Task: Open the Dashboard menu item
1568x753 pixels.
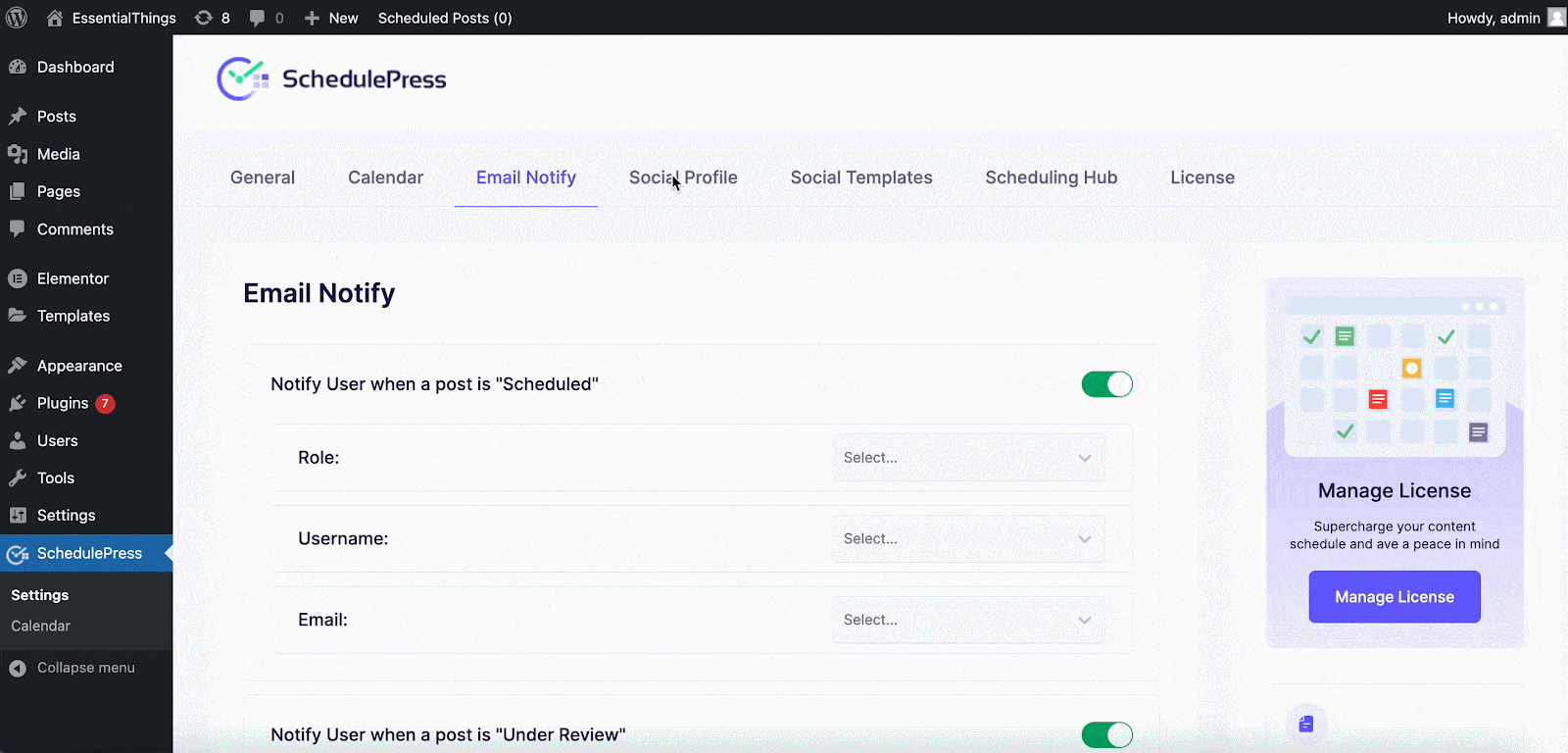Action: tap(86, 67)
